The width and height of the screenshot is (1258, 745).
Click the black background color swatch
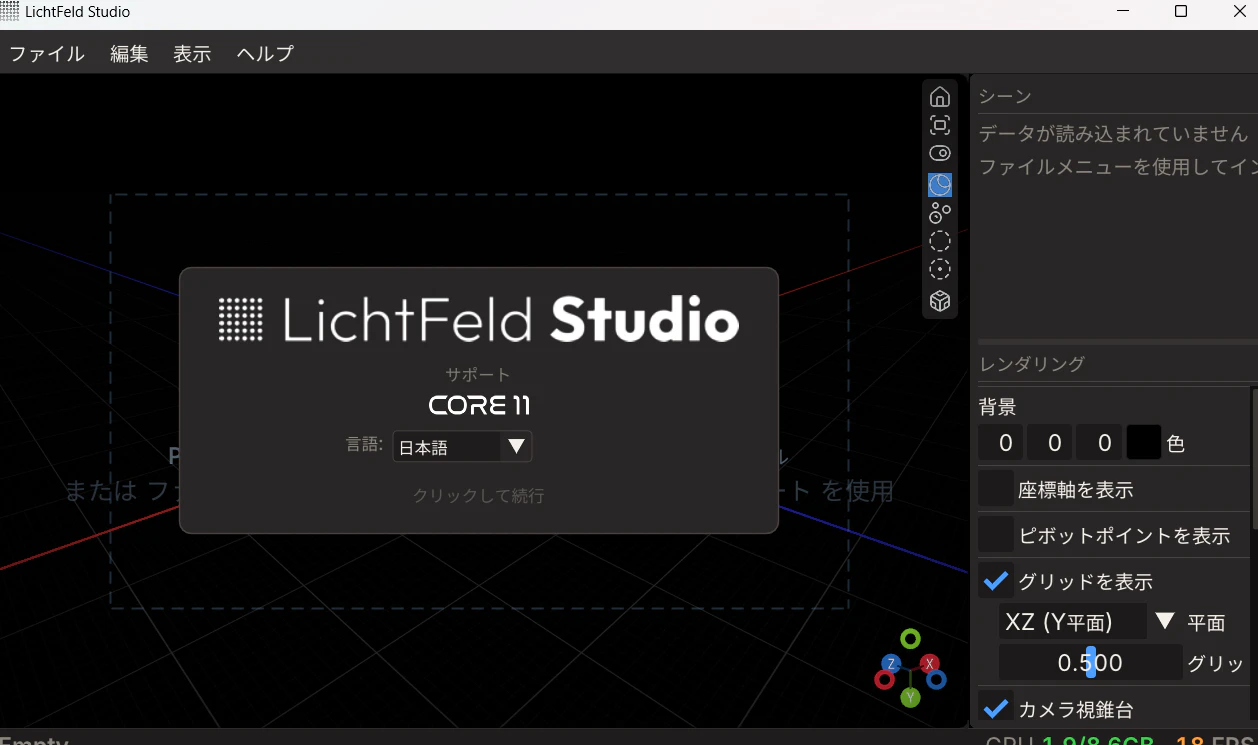tap(1144, 442)
